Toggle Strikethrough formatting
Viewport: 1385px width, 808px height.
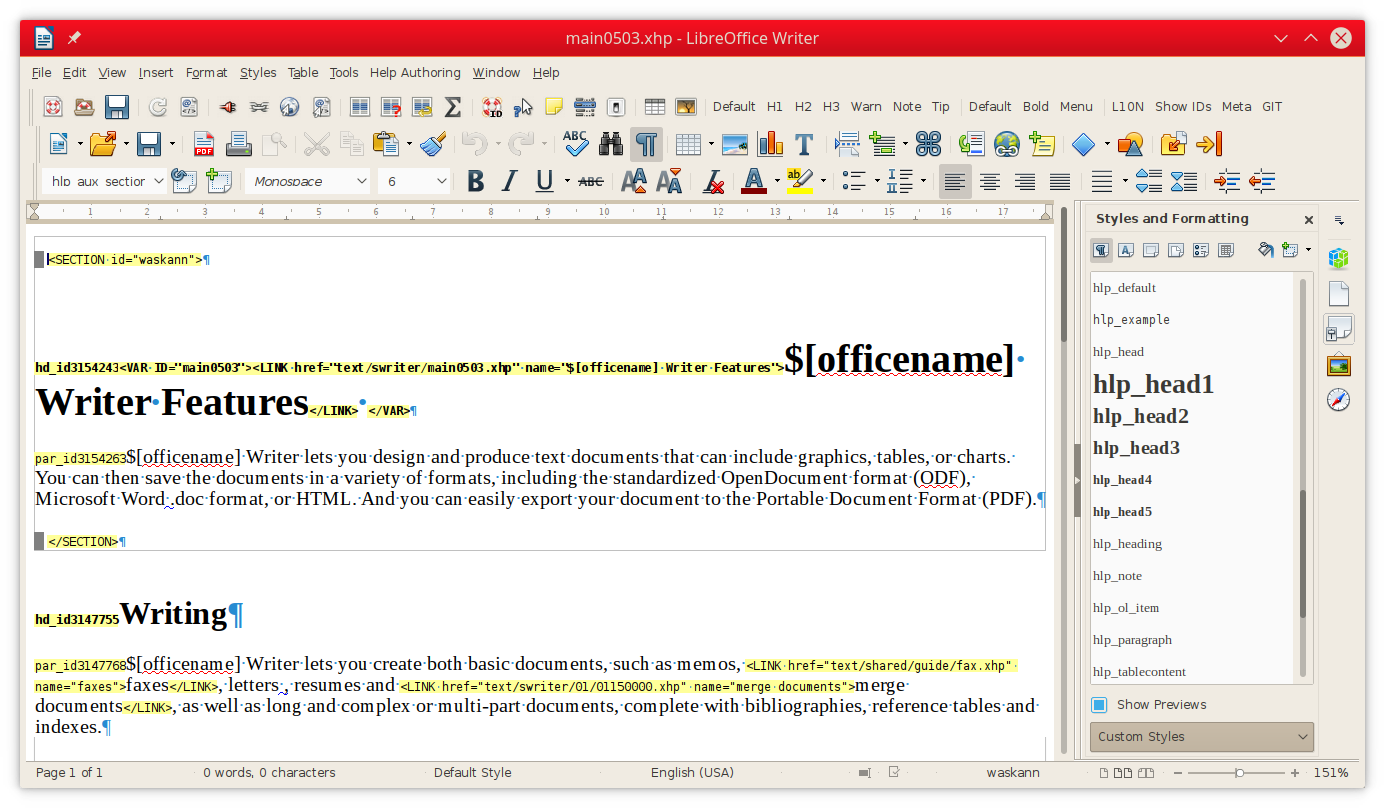pyautogui.click(x=591, y=181)
